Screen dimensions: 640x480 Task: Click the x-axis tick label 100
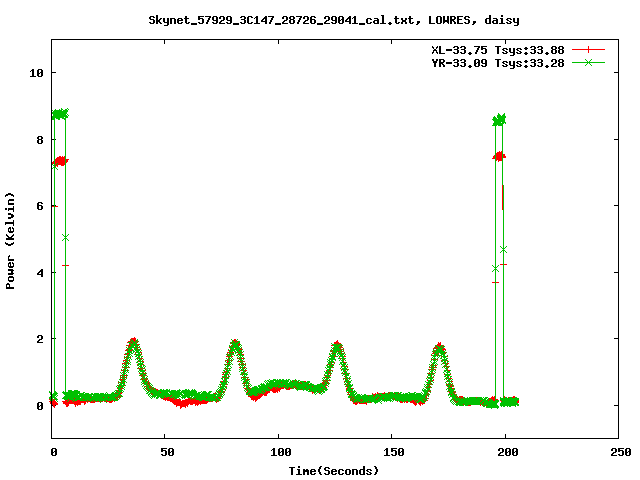coord(279,453)
